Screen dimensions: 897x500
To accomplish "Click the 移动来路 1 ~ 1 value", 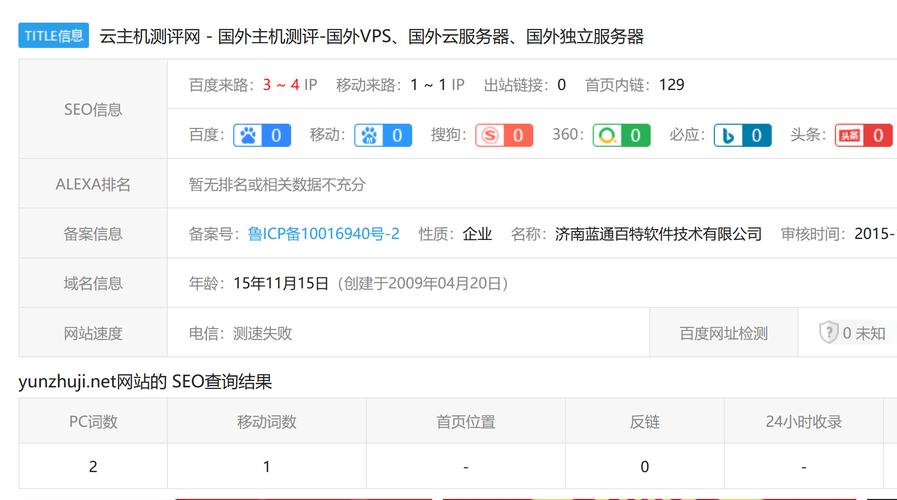I will tap(428, 85).
